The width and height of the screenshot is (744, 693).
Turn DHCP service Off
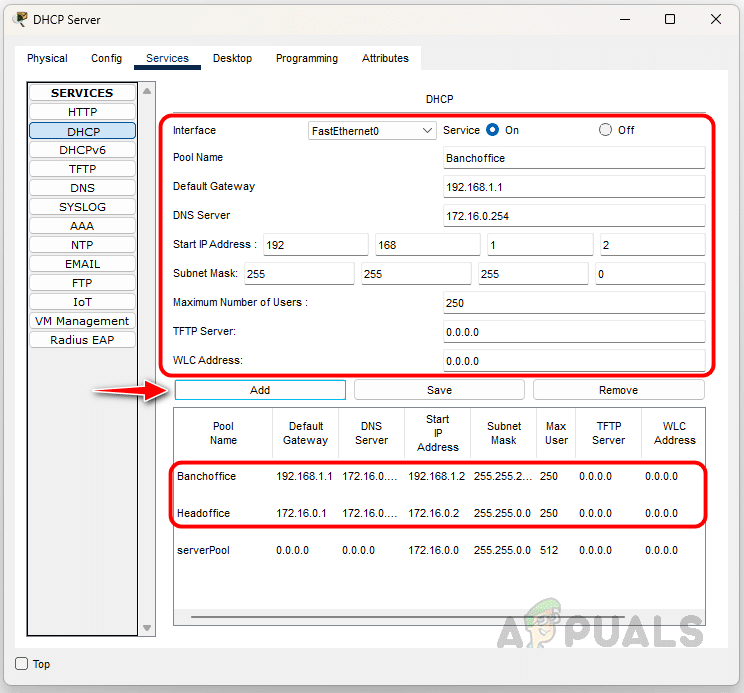(605, 130)
